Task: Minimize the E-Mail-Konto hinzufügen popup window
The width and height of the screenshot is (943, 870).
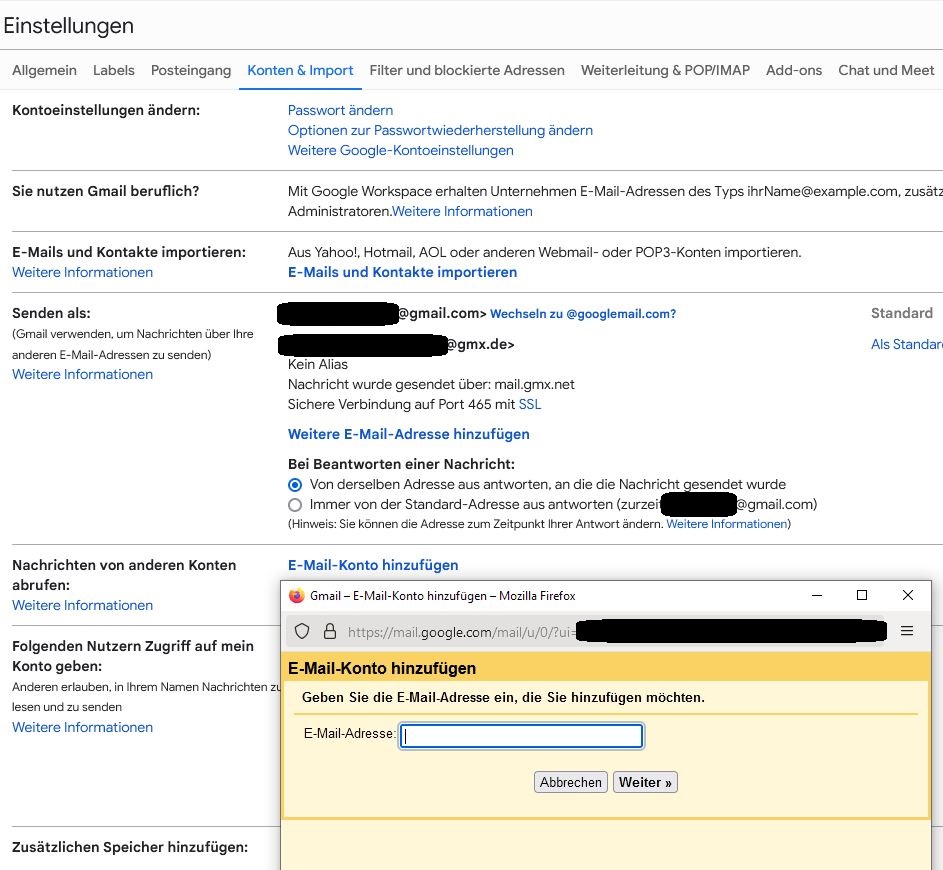Action: click(817, 595)
